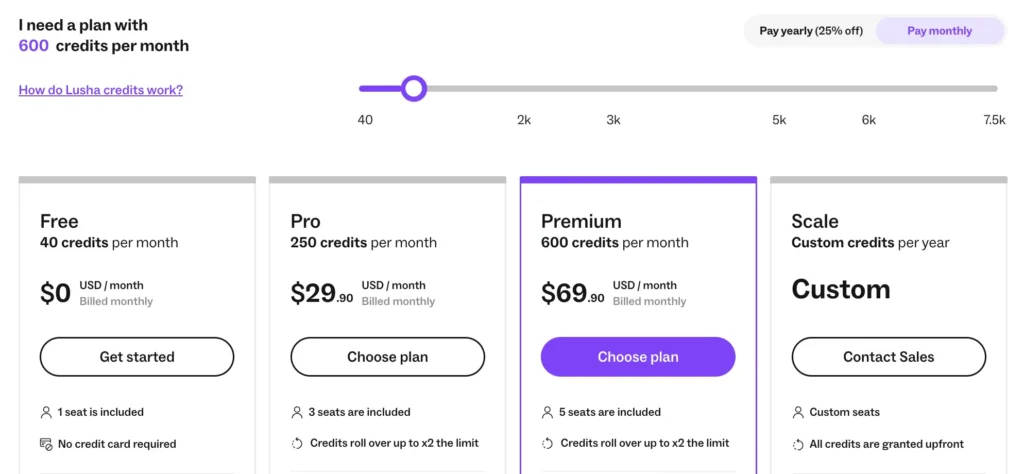
Task: Click the seat icon in Free plan
Action: point(46,412)
